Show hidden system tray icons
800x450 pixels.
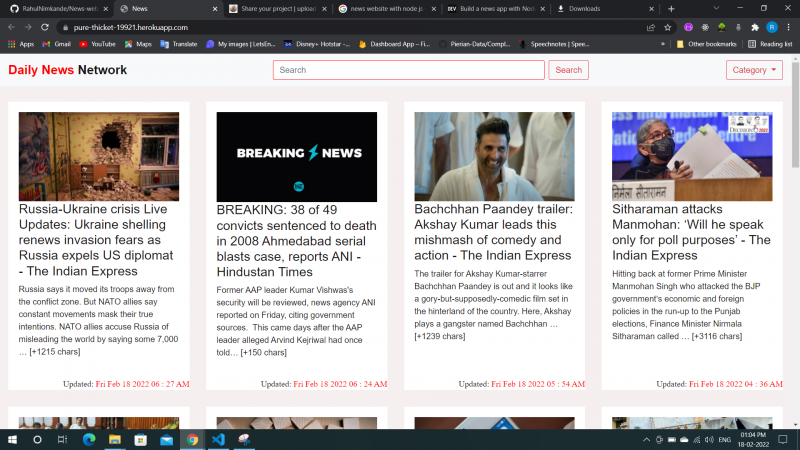(x=646, y=439)
